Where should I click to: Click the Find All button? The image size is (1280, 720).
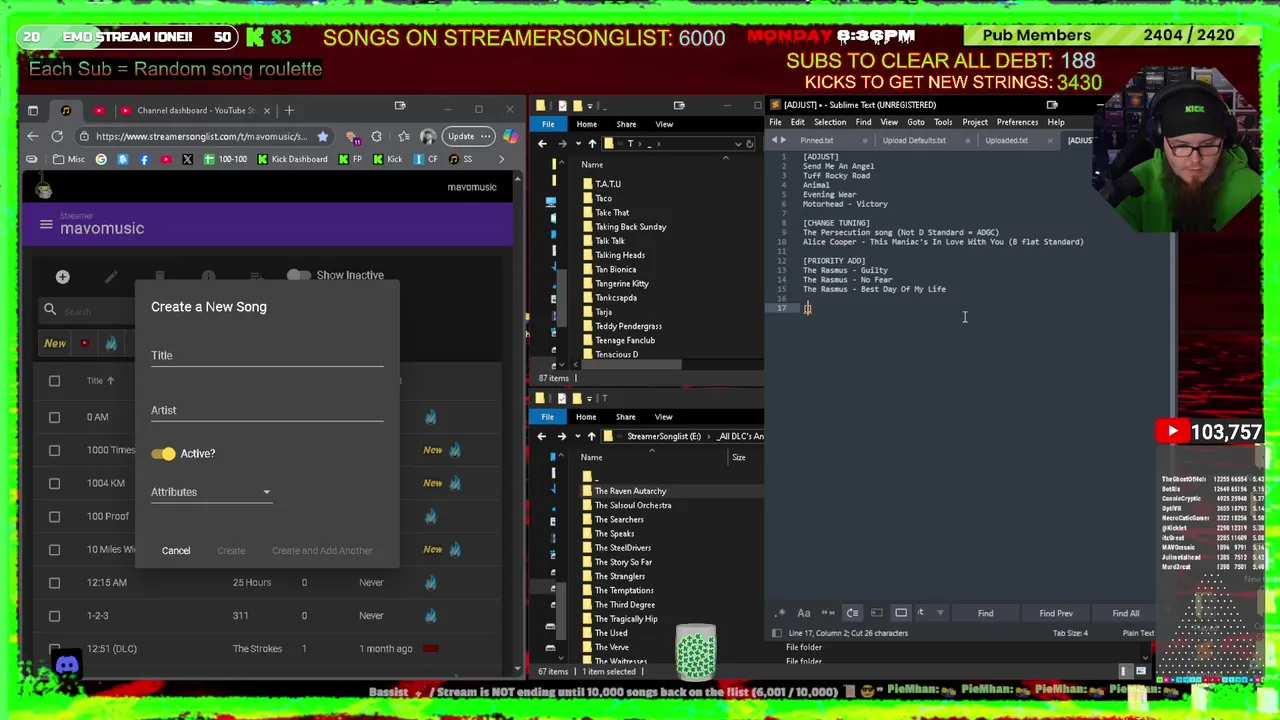[x=1126, y=613]
